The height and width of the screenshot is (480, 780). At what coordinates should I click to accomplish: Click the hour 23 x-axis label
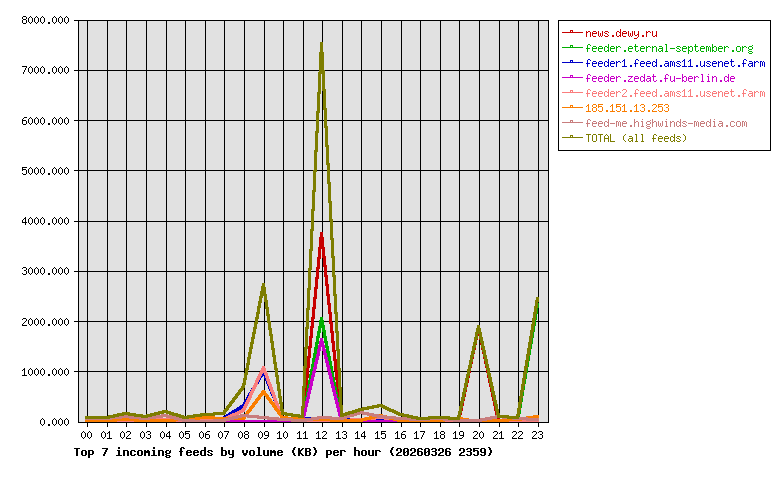(x=537, y=435)
